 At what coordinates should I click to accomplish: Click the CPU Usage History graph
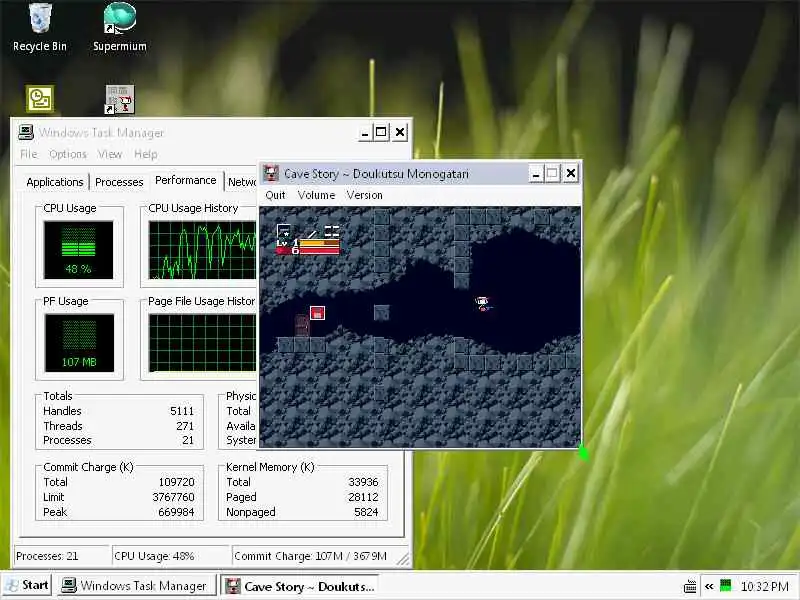pos(203,250)
